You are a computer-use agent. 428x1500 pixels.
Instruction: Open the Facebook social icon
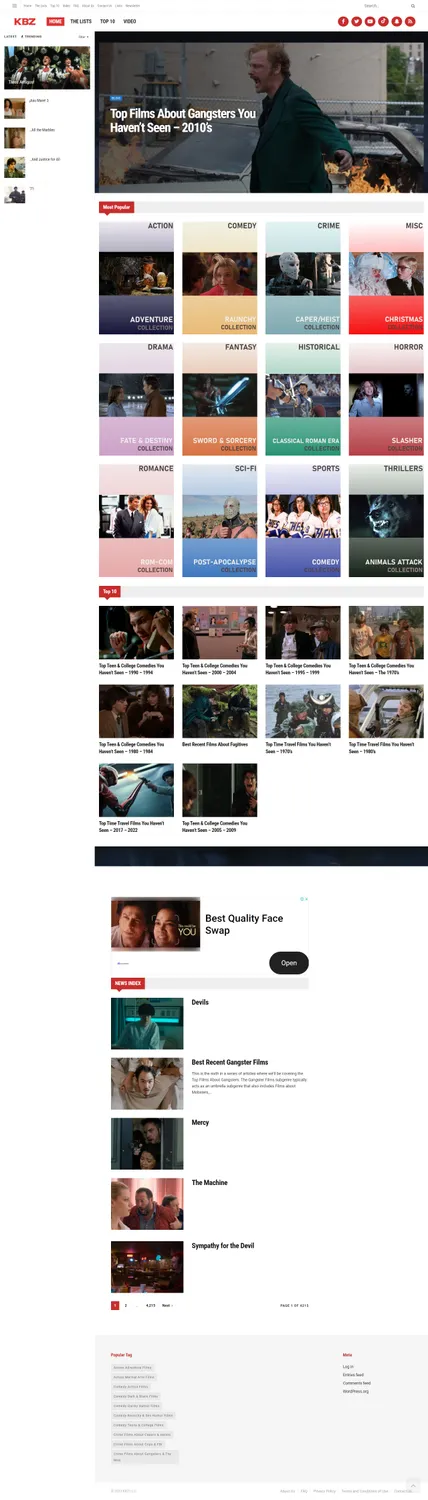tap(344, 21)
